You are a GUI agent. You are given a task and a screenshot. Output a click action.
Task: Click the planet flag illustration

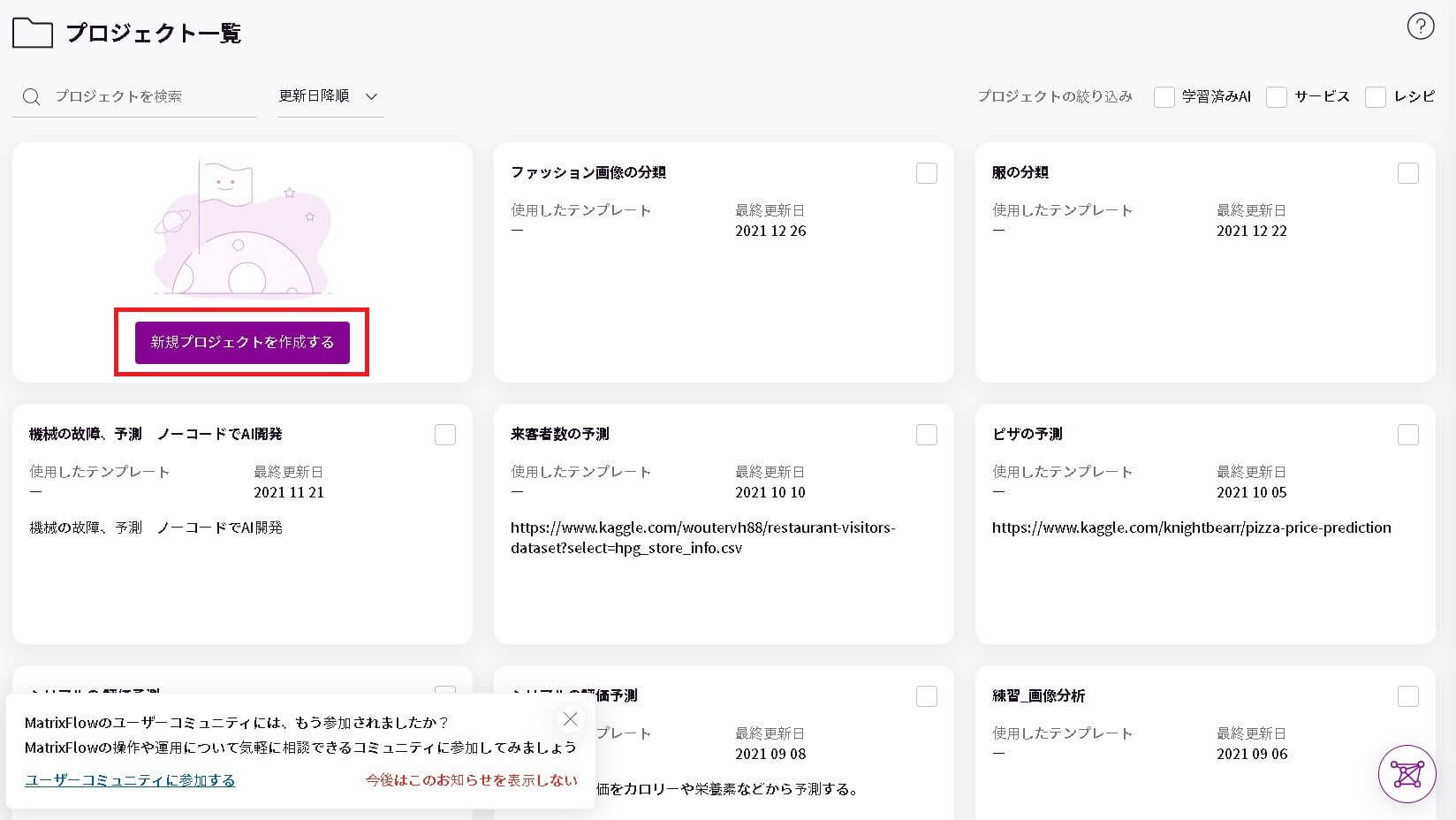point(242,228)
